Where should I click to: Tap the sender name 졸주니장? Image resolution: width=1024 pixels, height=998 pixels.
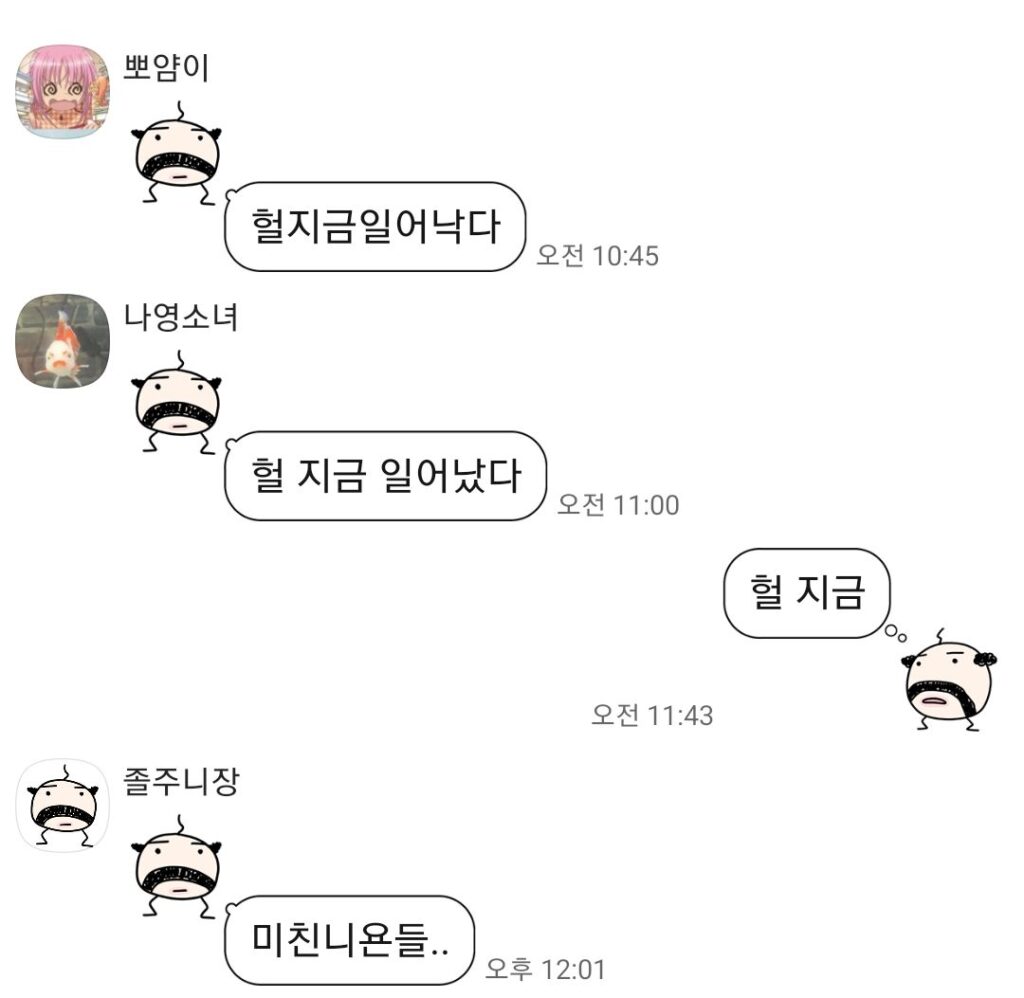(x=181, y=781)
